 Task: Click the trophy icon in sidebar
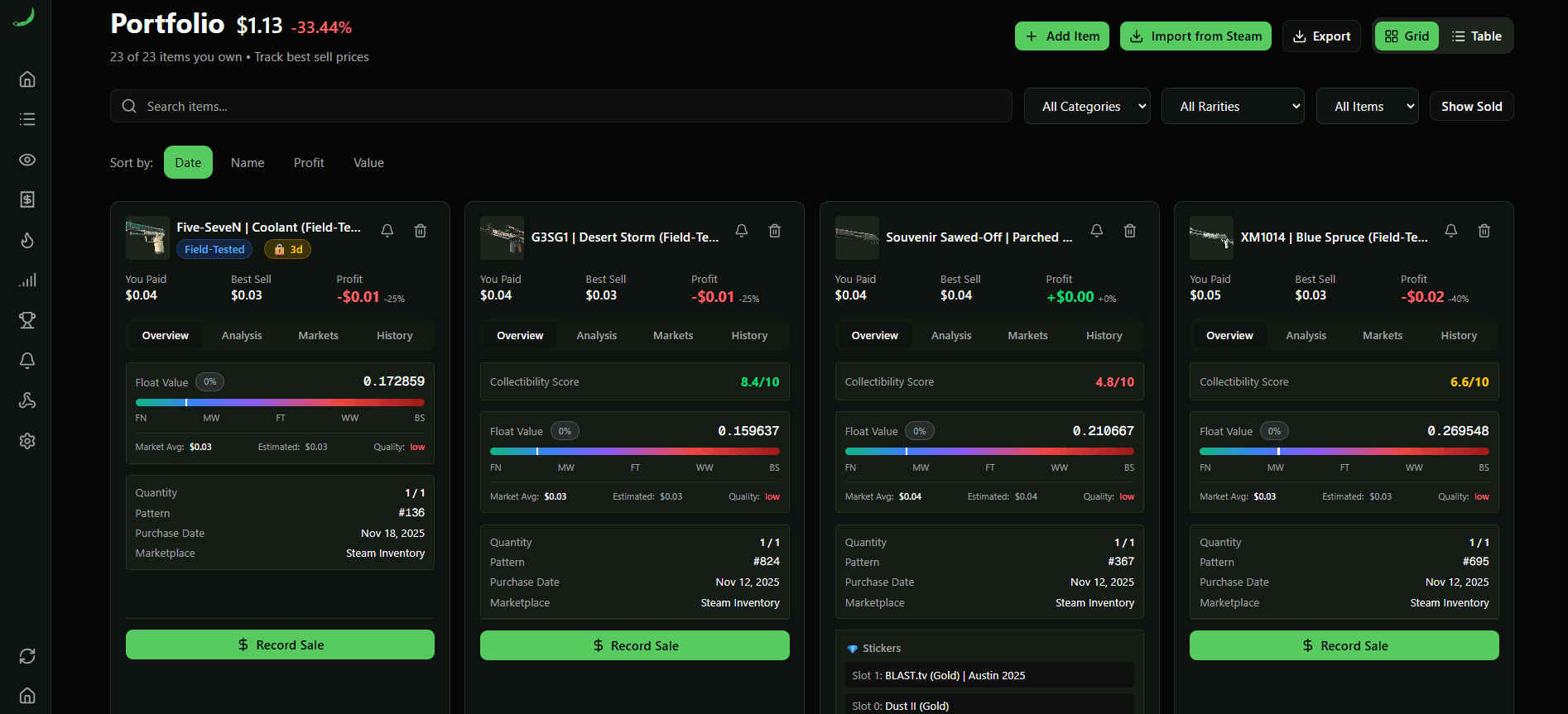pyautogui.click(x=27, y=320)
